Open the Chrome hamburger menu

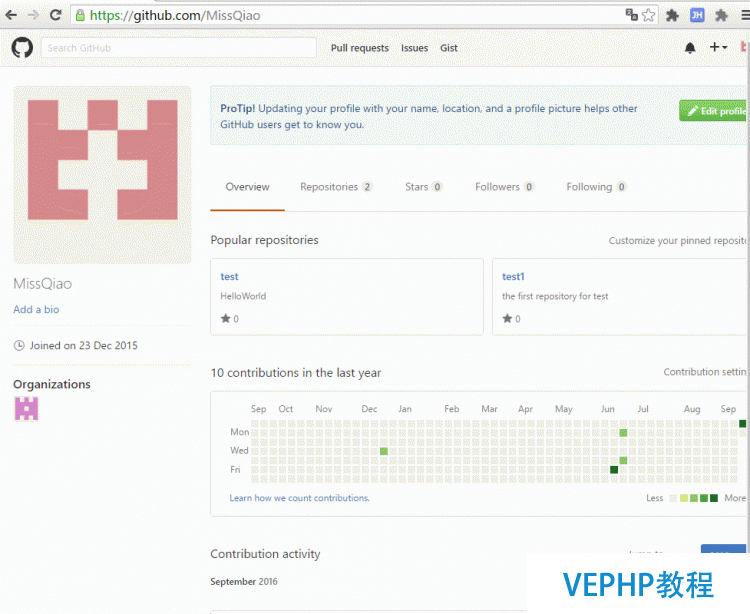(745, 15)
